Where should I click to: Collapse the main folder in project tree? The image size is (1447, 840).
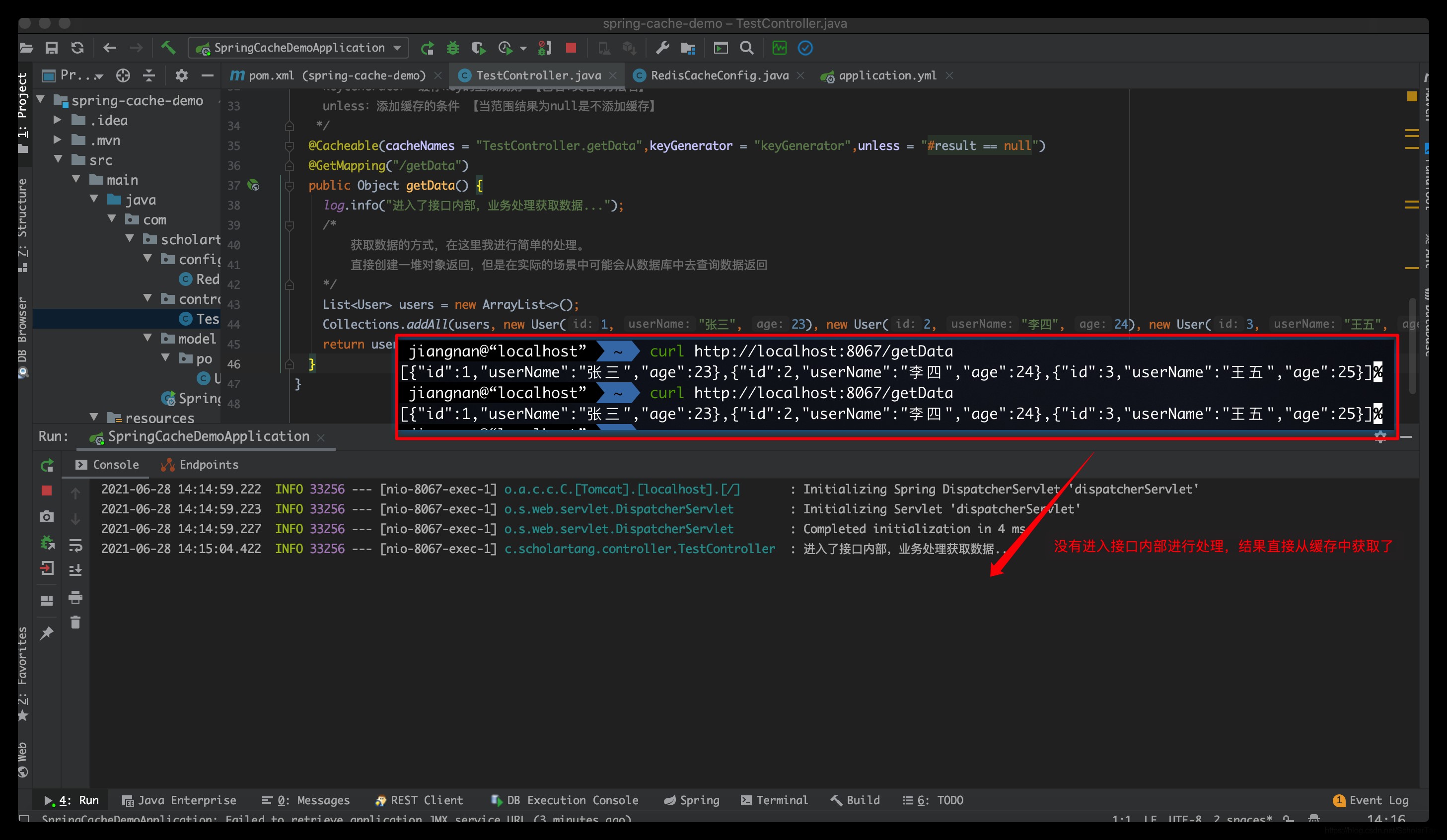coord(76,179)
